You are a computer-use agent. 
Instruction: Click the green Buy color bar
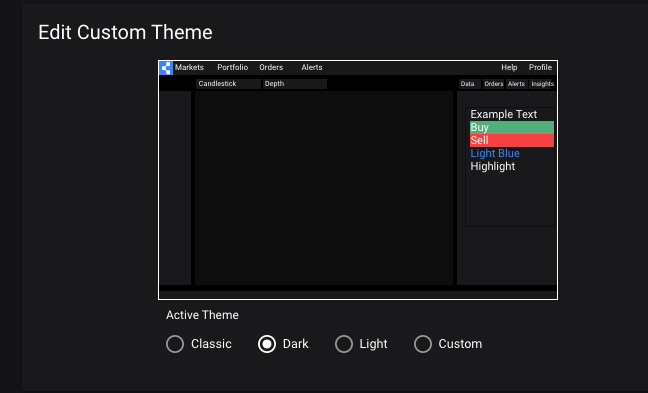(512, 128)
